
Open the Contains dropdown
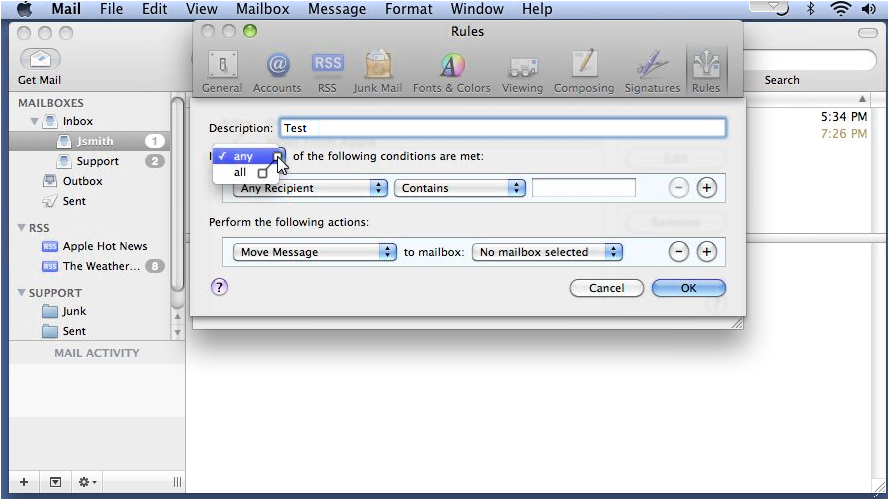(x=460, y=188)
